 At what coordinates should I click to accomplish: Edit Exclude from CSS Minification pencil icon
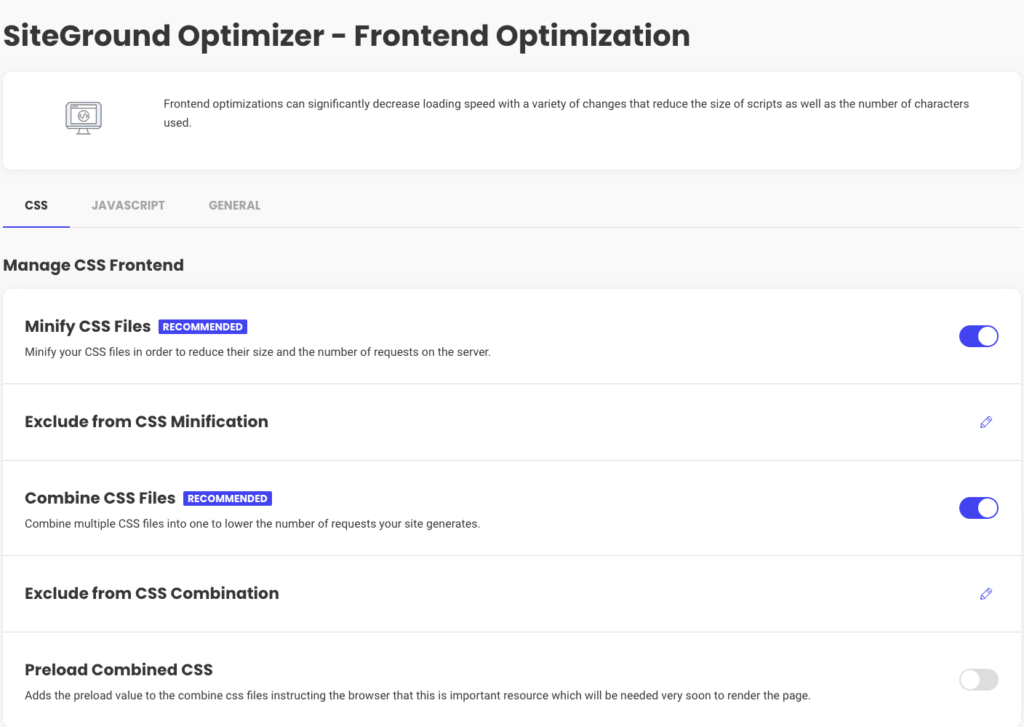pyautogui.click(x=985, y=422)
